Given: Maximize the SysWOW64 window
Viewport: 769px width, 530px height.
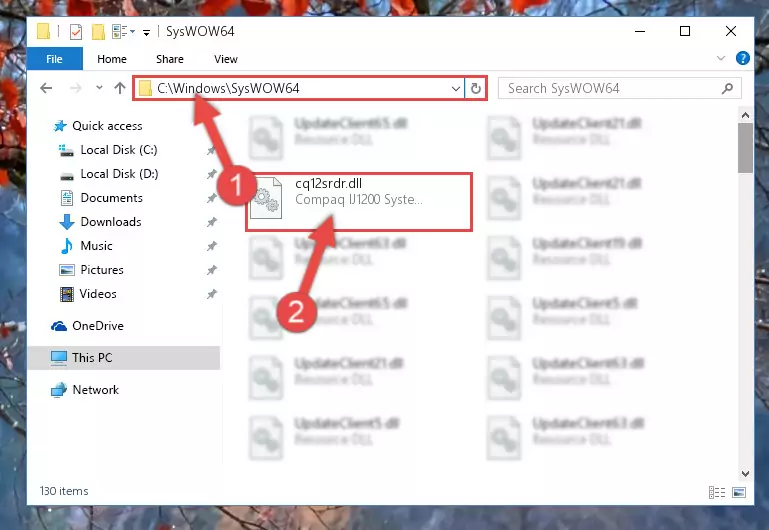Looking at the screenshot, I should pos(685,31).
